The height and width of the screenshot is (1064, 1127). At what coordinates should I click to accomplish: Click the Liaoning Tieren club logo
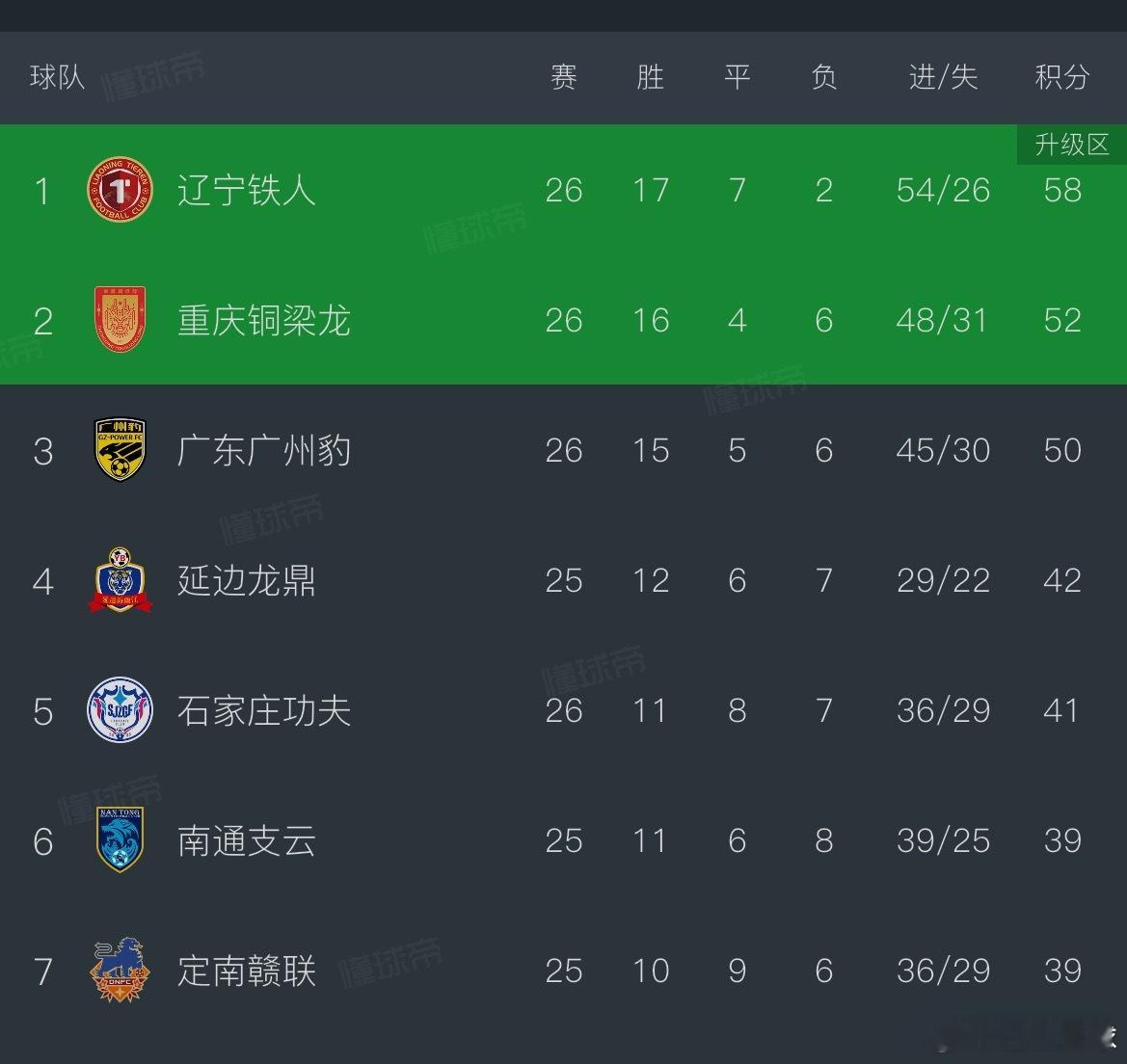click(x=120, y=190)
